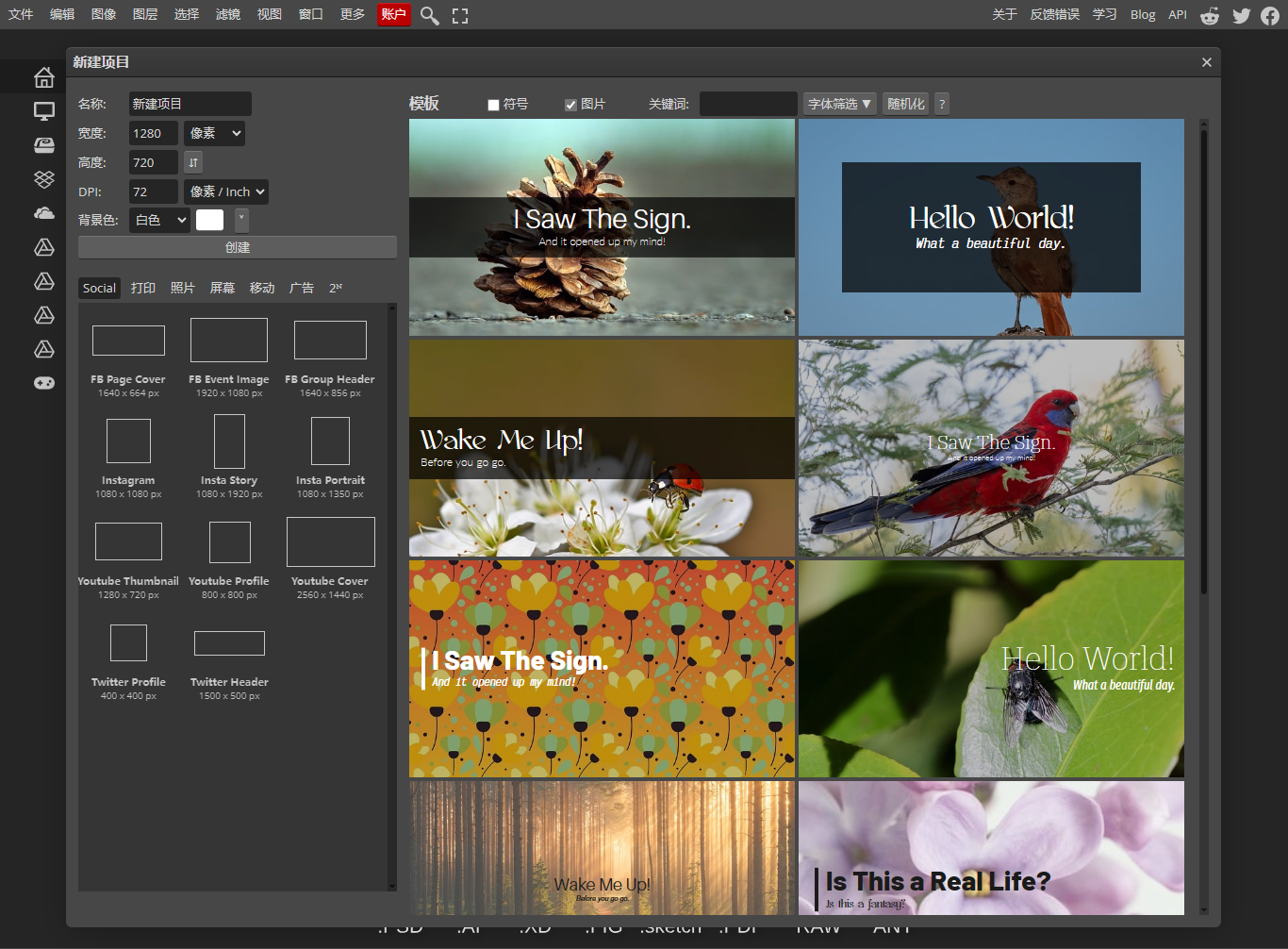Screen dimensions: 1288x949
Task: Open the 图像 menu
Action: point(104,14)
